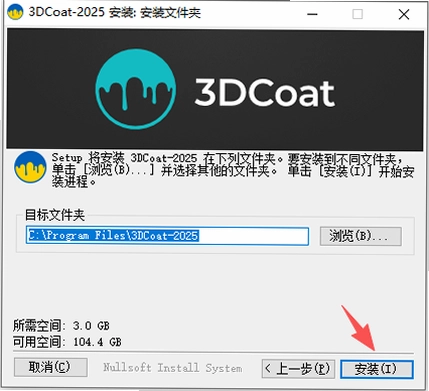Click the highlighted C:\Program Files\3DCoat-2025 text
The width and height of the screenshot is (429, 391).
[x=113, y=236]
